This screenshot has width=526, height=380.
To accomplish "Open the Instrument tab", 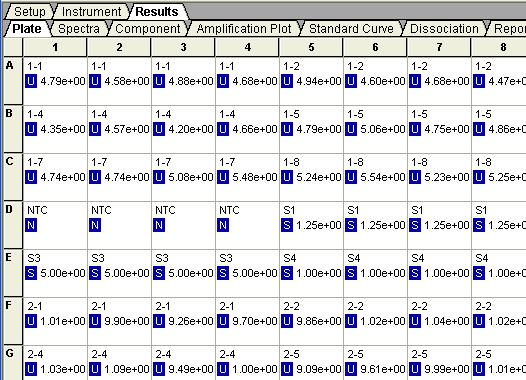I will point(91,12).
